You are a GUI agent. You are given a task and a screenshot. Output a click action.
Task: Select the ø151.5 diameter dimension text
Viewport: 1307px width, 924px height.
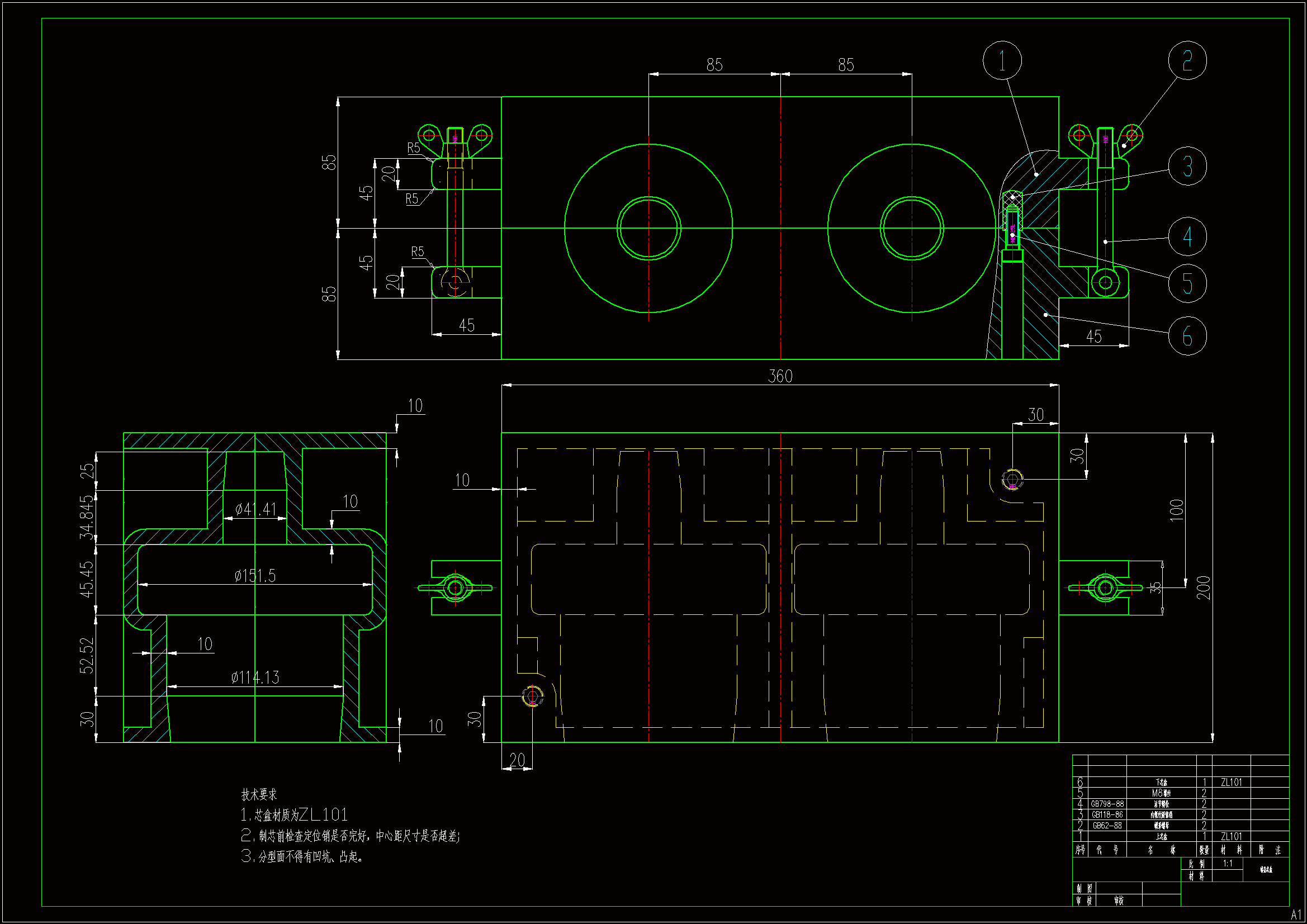pyautogui.click(x=255, y=576)
